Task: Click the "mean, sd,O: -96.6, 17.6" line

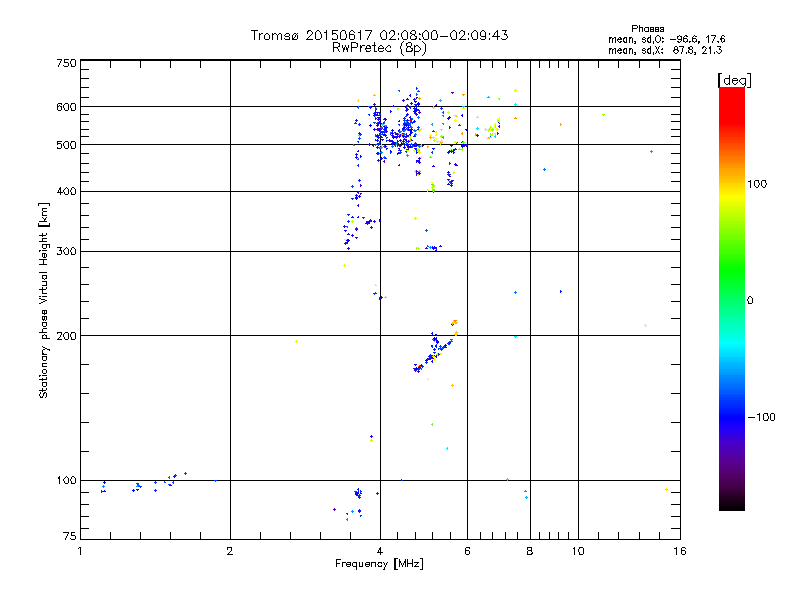Action: 666,39
